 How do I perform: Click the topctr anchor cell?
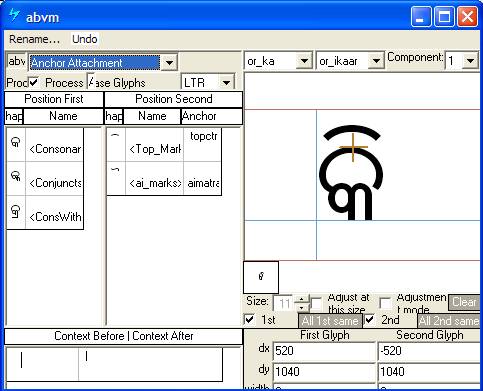click(203, 145)
